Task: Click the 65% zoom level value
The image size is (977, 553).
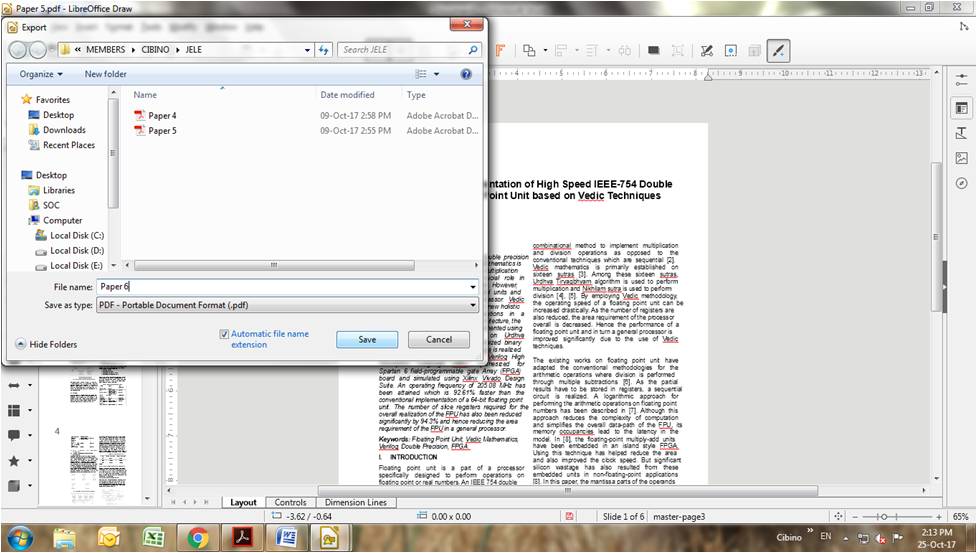Action: [960, 517]
